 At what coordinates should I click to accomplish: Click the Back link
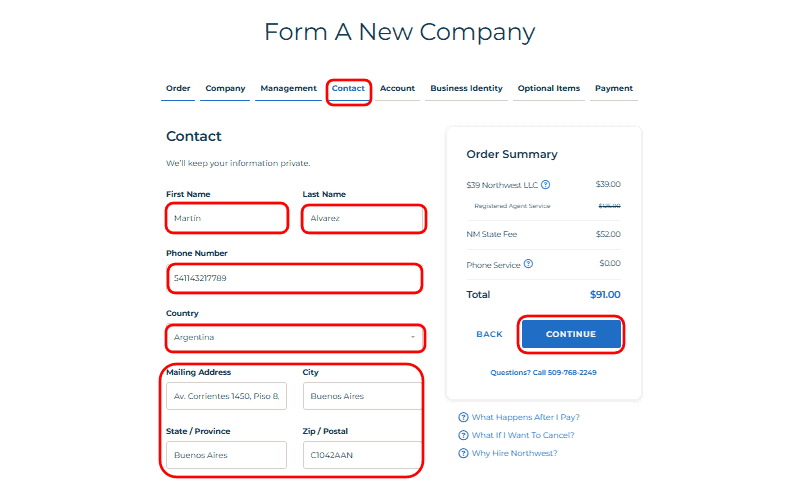coord(489,334)
